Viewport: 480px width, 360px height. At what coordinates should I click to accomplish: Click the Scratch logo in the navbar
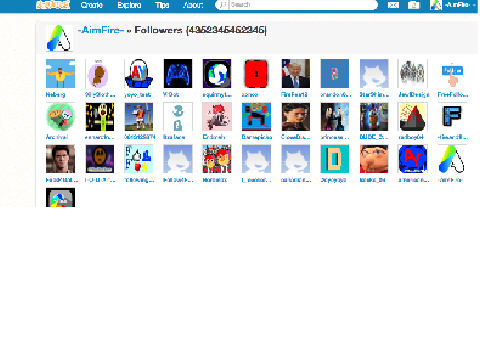(x=53, y=5)
